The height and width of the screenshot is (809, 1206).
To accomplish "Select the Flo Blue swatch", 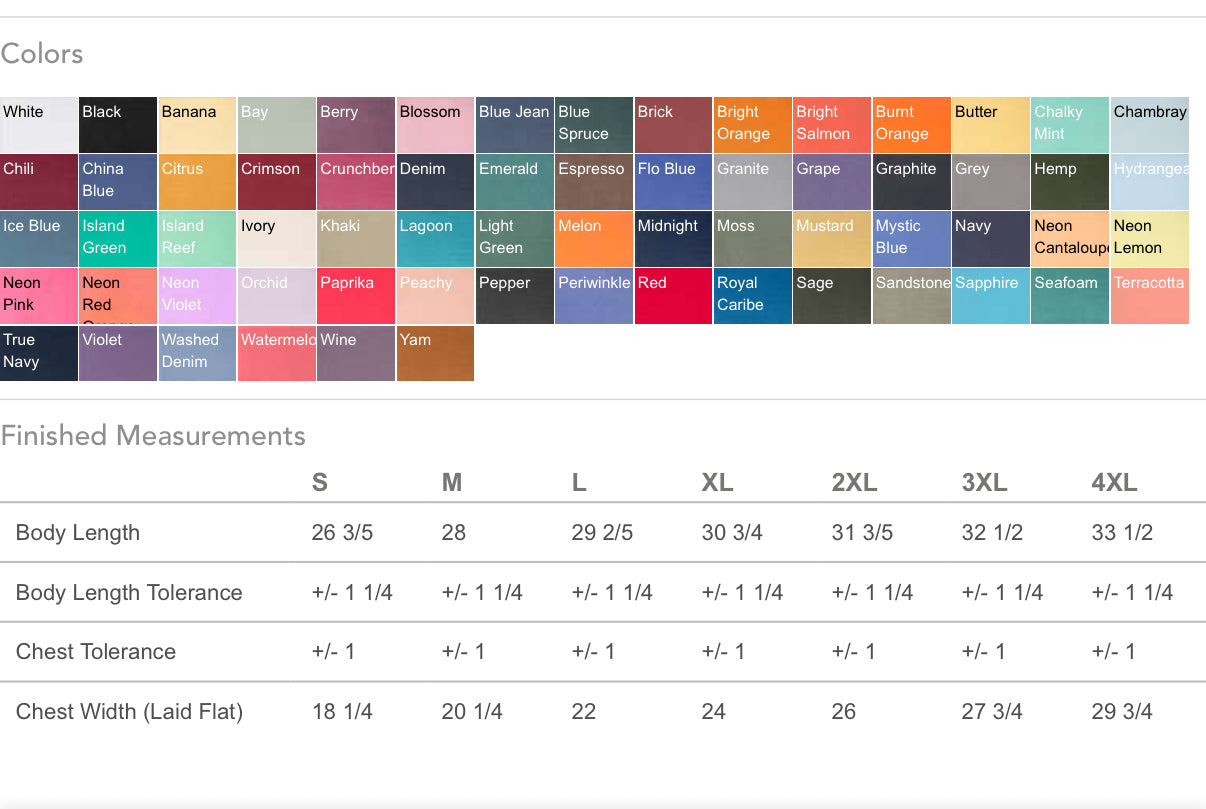I will point(673,182).
